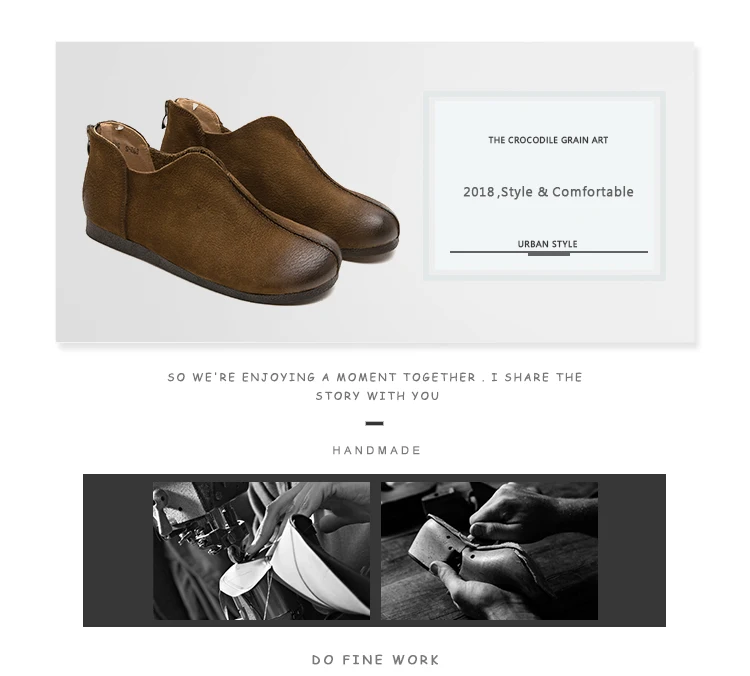Click the hands shaping shoe last photo
This screenshot has width=750, height=676.
coord(489,550)
